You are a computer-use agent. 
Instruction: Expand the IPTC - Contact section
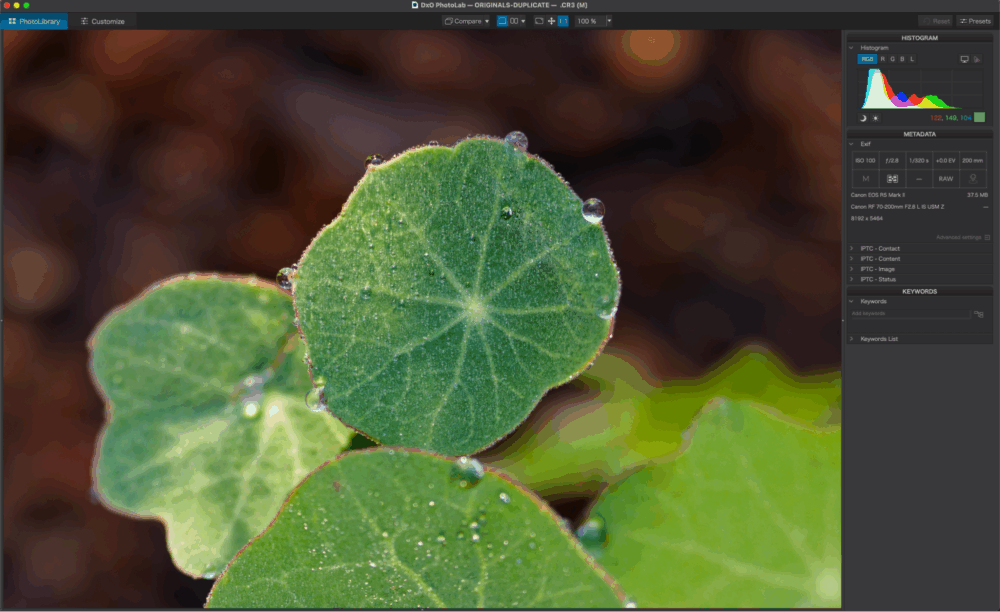[880, 248]
